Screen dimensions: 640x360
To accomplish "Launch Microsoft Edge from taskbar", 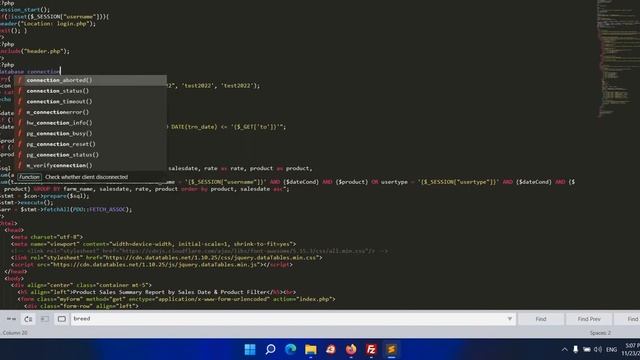I will tap(291, 349).
